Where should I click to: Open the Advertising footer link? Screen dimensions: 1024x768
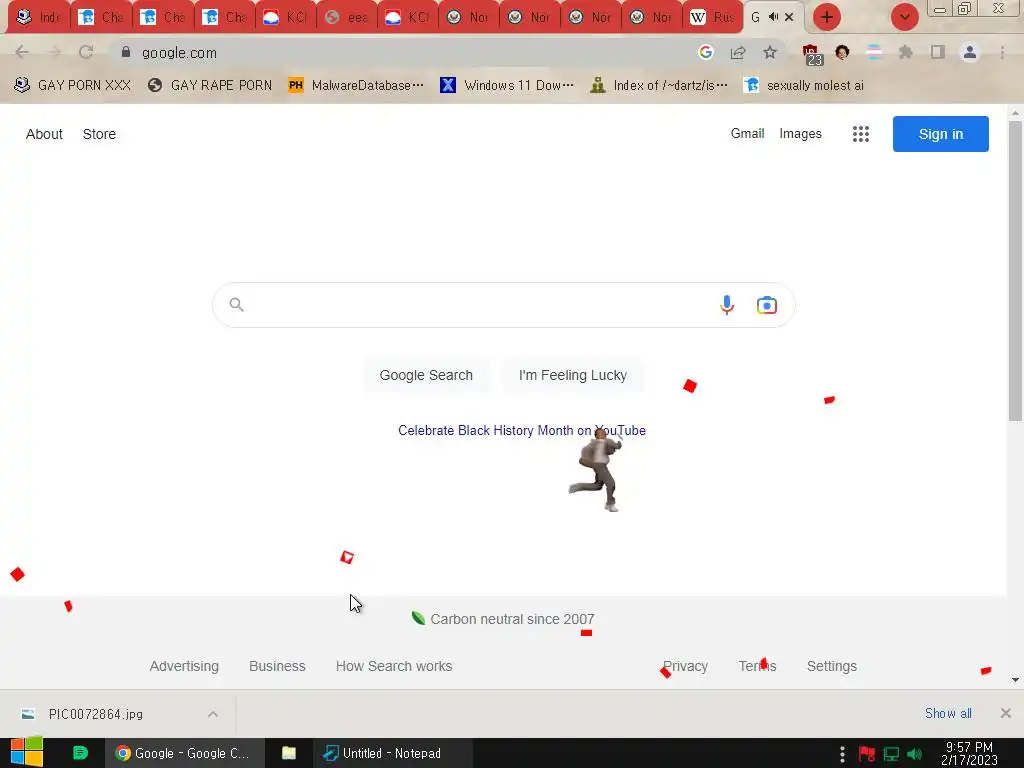tap(184, 666)
